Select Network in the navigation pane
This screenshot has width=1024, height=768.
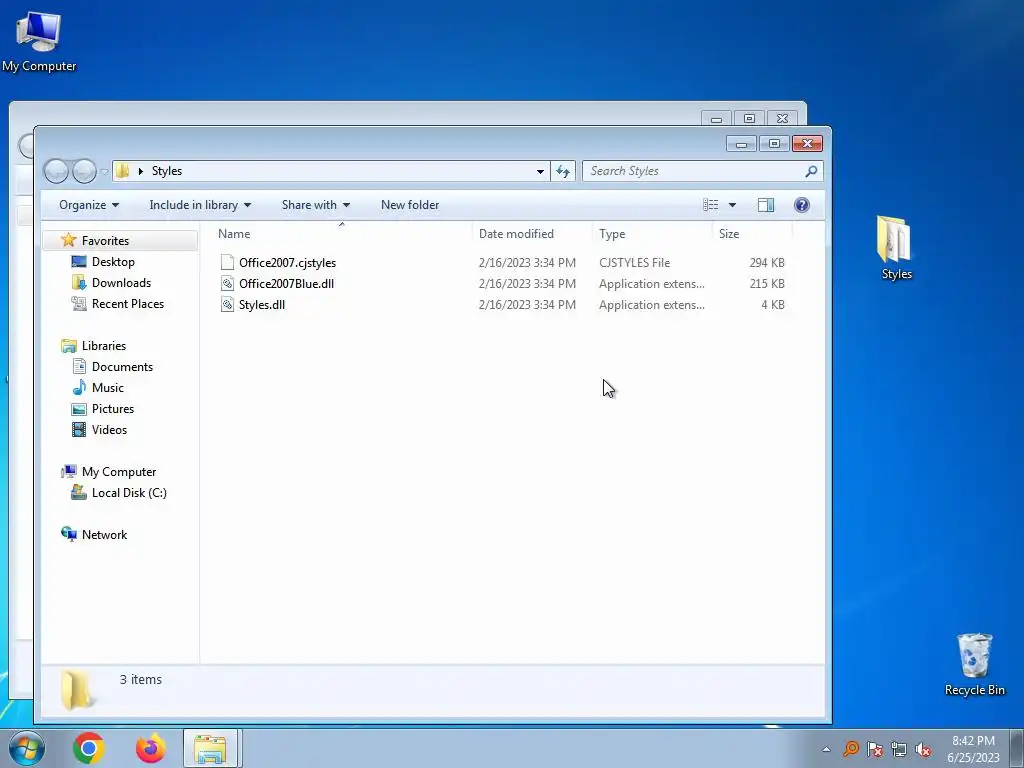(x=104, y=535)
